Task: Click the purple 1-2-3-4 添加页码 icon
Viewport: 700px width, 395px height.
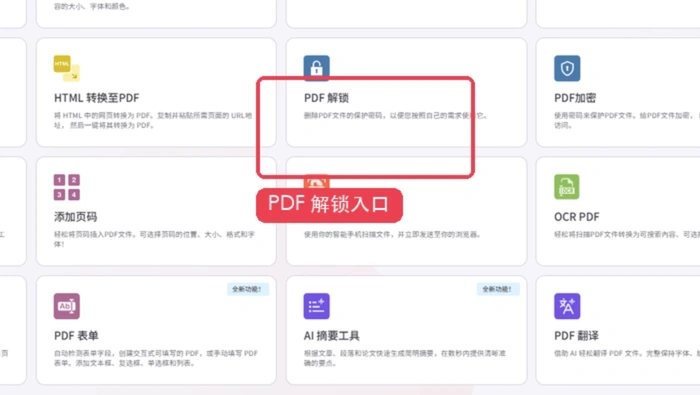Action: pos(67,187)
